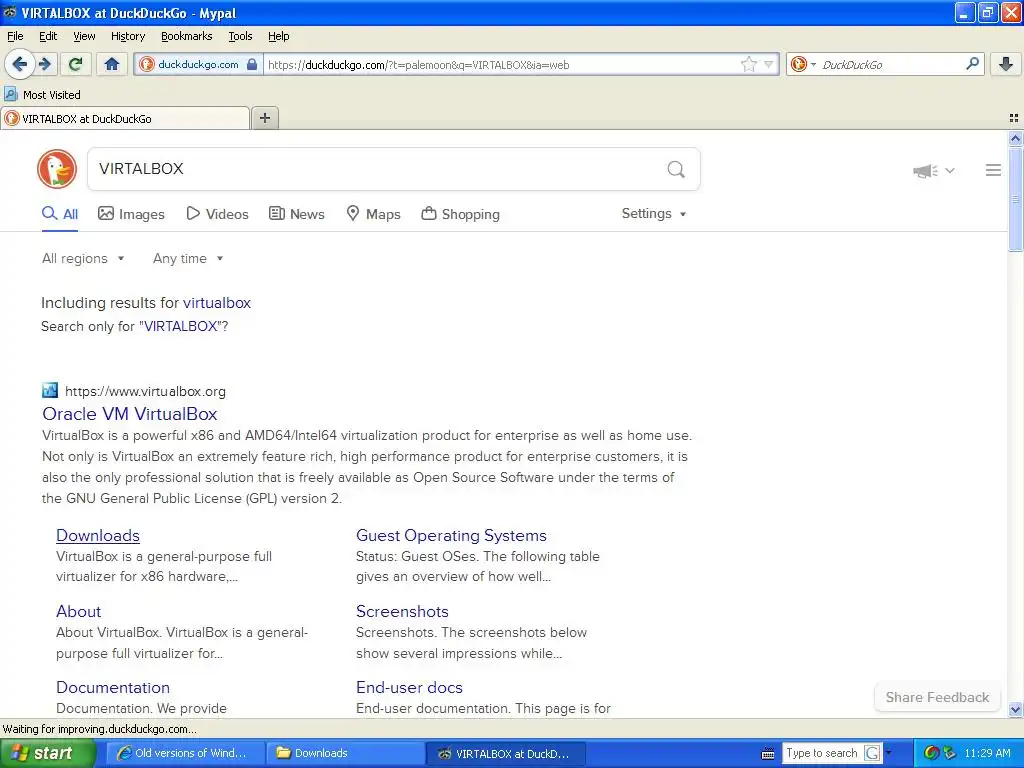Click the https://www.virtualbox.org URL text

[x=145, y=391]
